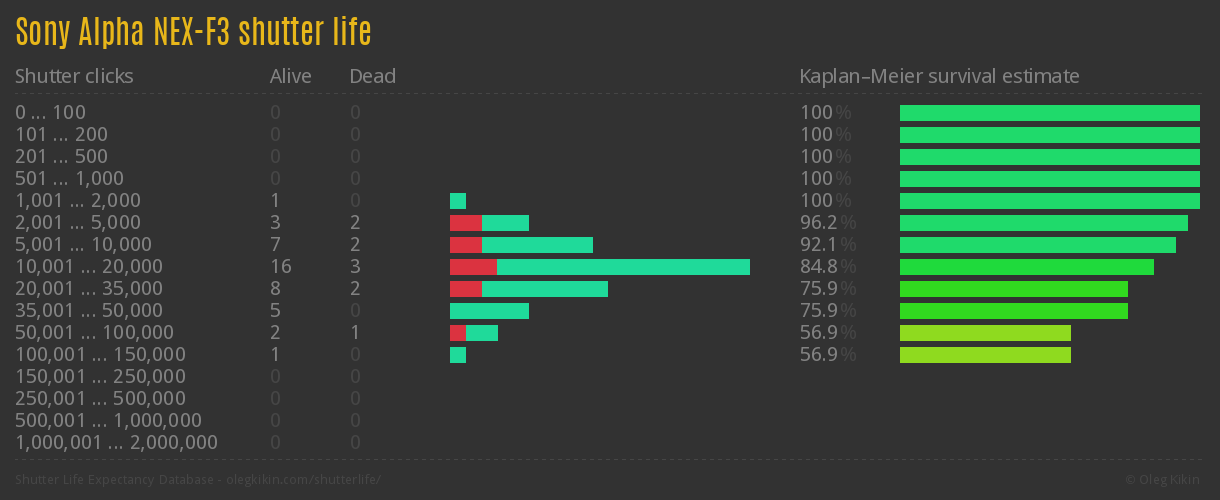Select the "Alive" column header
This screenshot has width=1220, height=500.
click(290, 76)
